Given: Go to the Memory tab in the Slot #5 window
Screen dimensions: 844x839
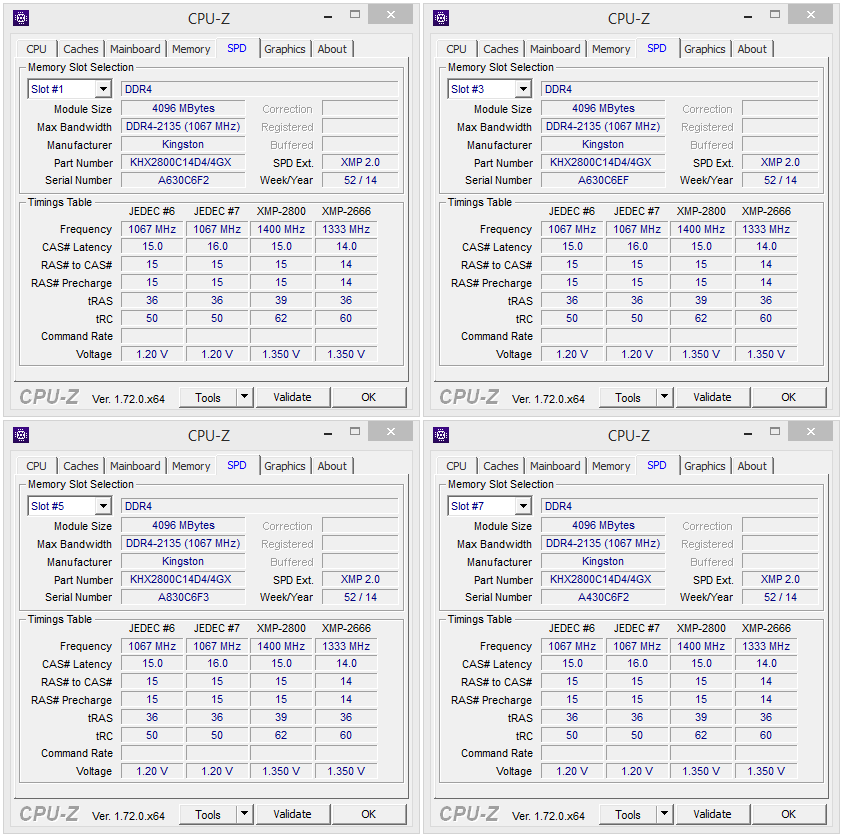Looking at the screenshot, I should (191, 466).
